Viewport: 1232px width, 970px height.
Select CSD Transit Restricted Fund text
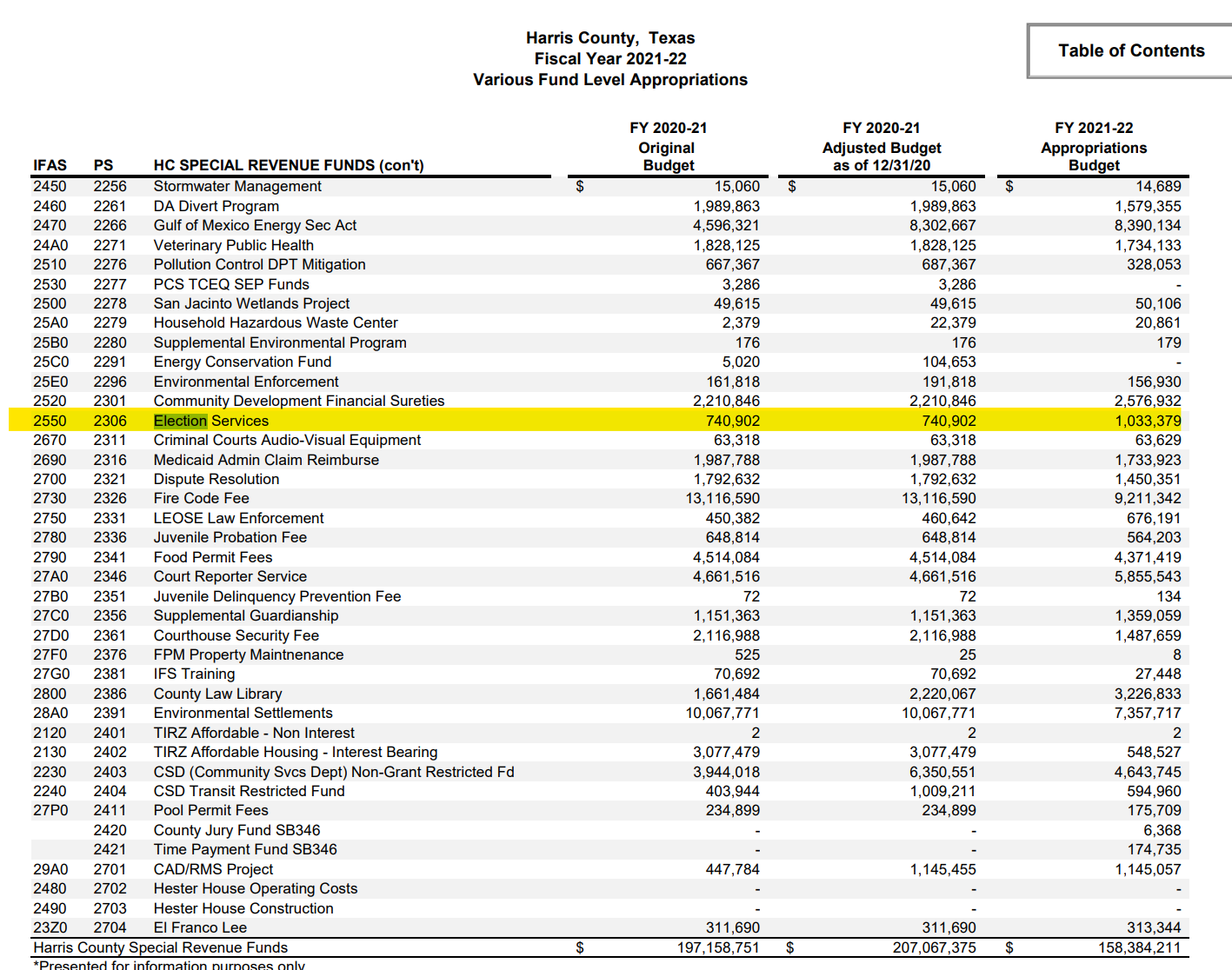coord(250,791)
